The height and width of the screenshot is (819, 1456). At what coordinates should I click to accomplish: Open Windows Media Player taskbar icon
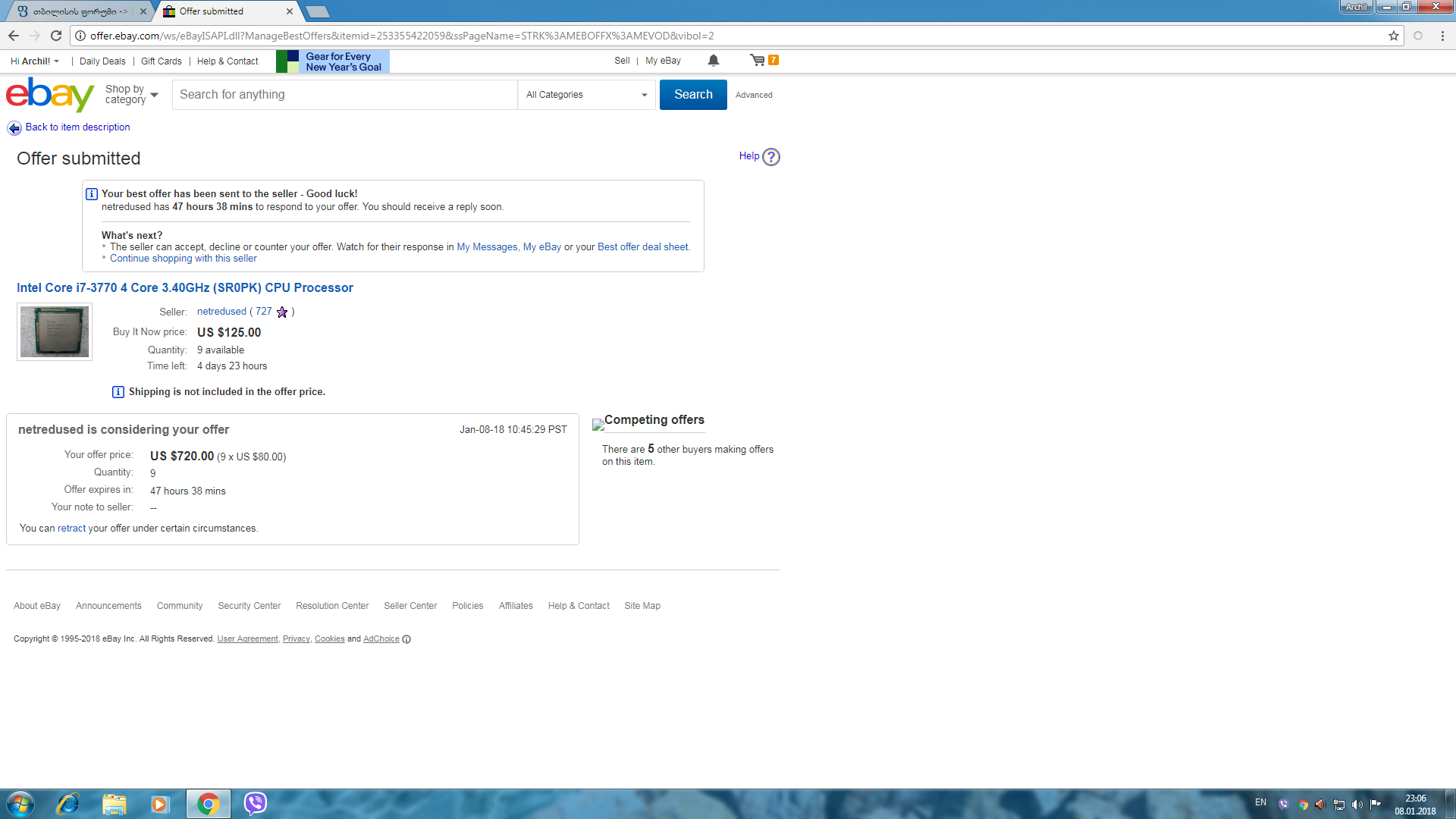click(x=159, y=804)
